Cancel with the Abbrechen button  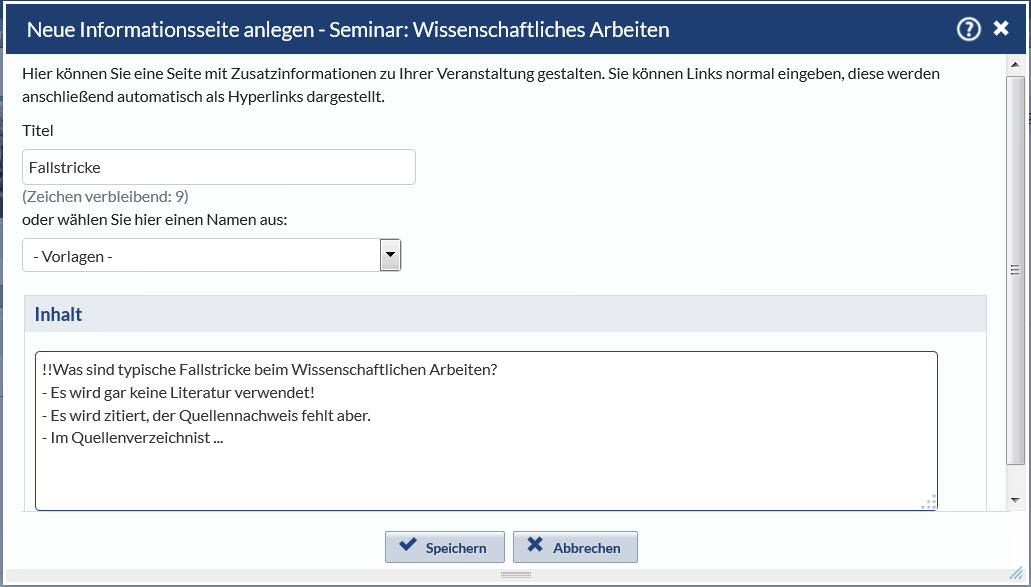tap(575, 547)
